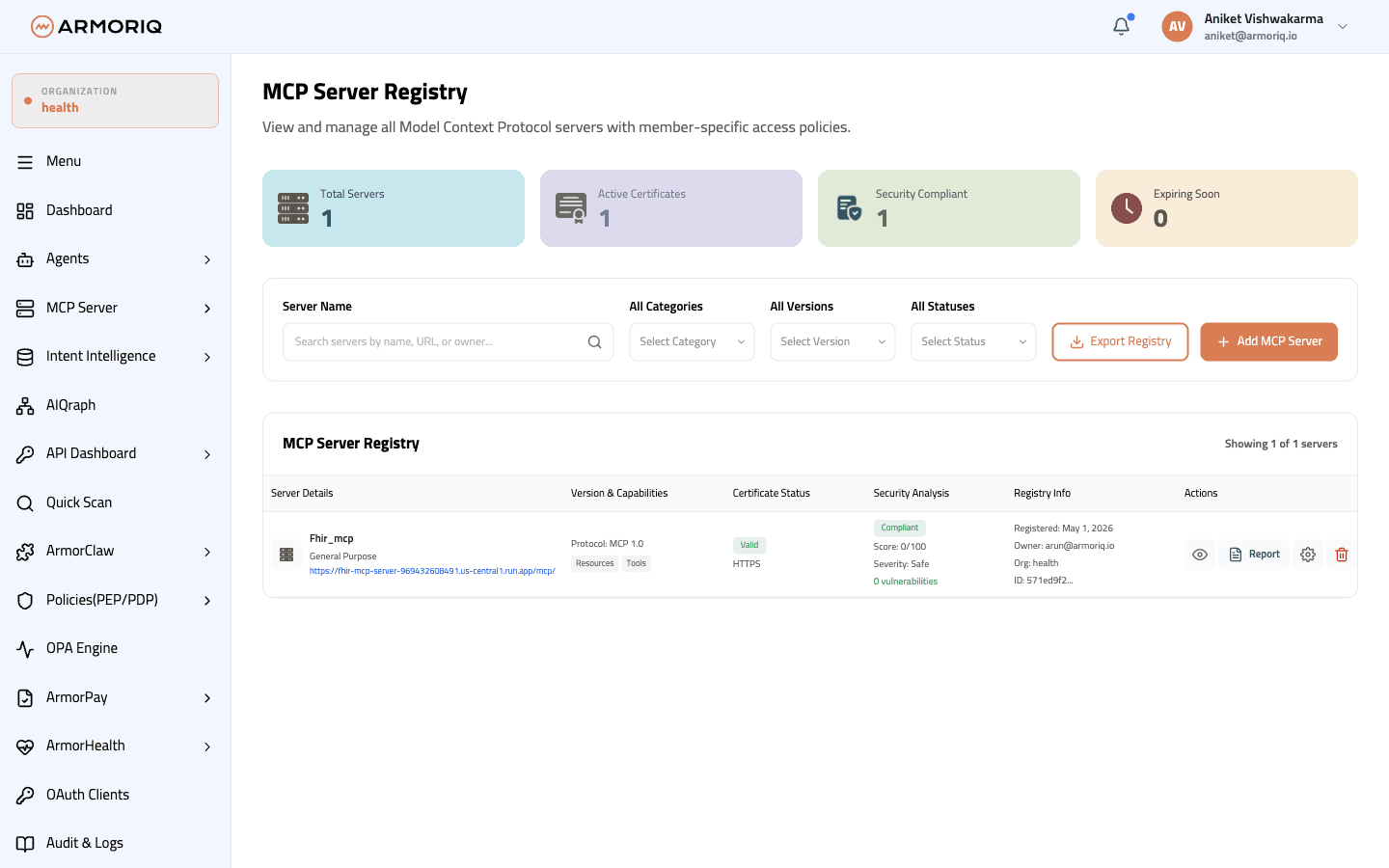Select the health organization card
Image resolution: width=1389 pixels, height=868 pixels.
(x=115, y=100)
